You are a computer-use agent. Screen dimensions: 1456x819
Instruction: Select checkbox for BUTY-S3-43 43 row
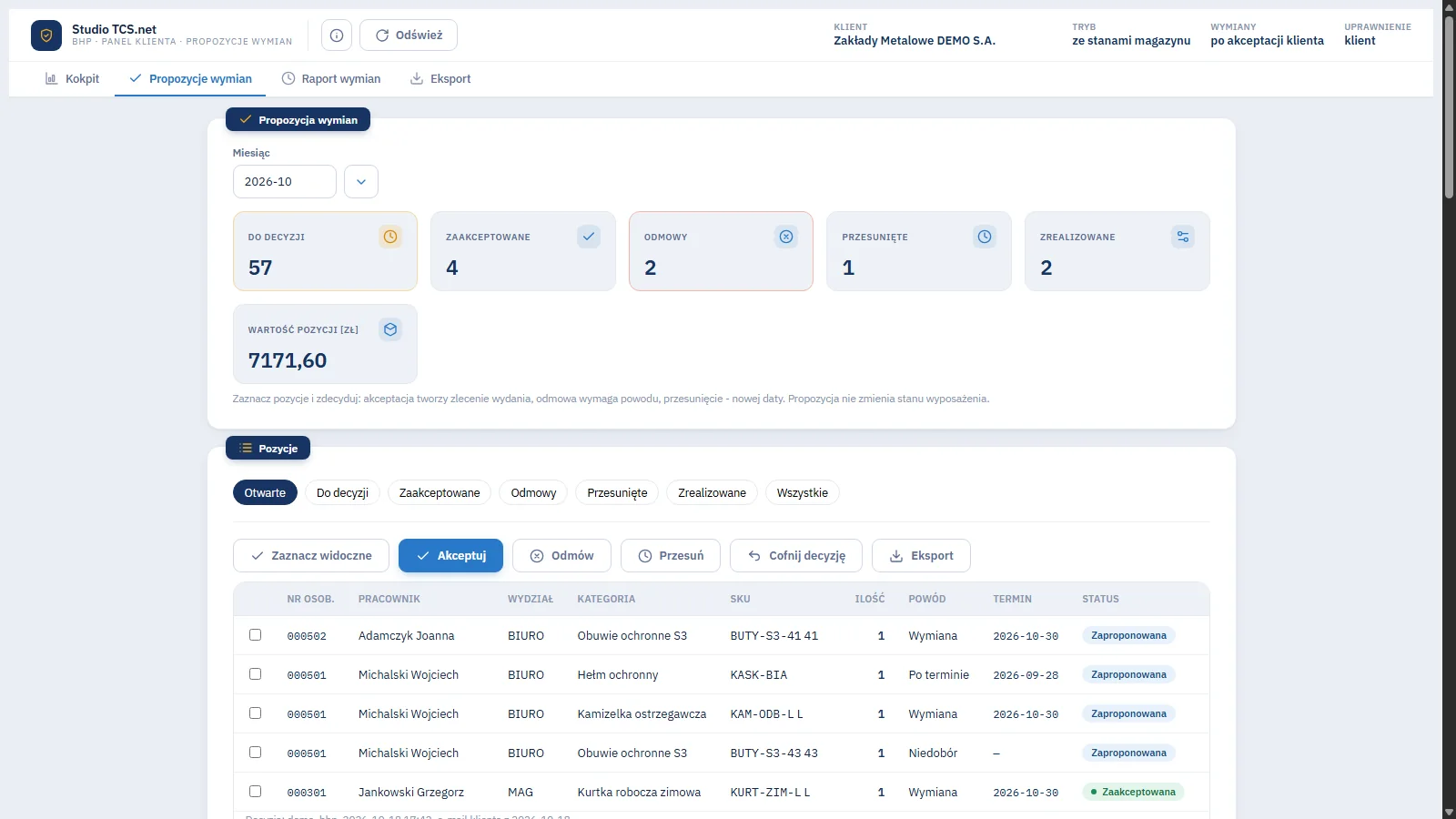[x=256, y=753]
